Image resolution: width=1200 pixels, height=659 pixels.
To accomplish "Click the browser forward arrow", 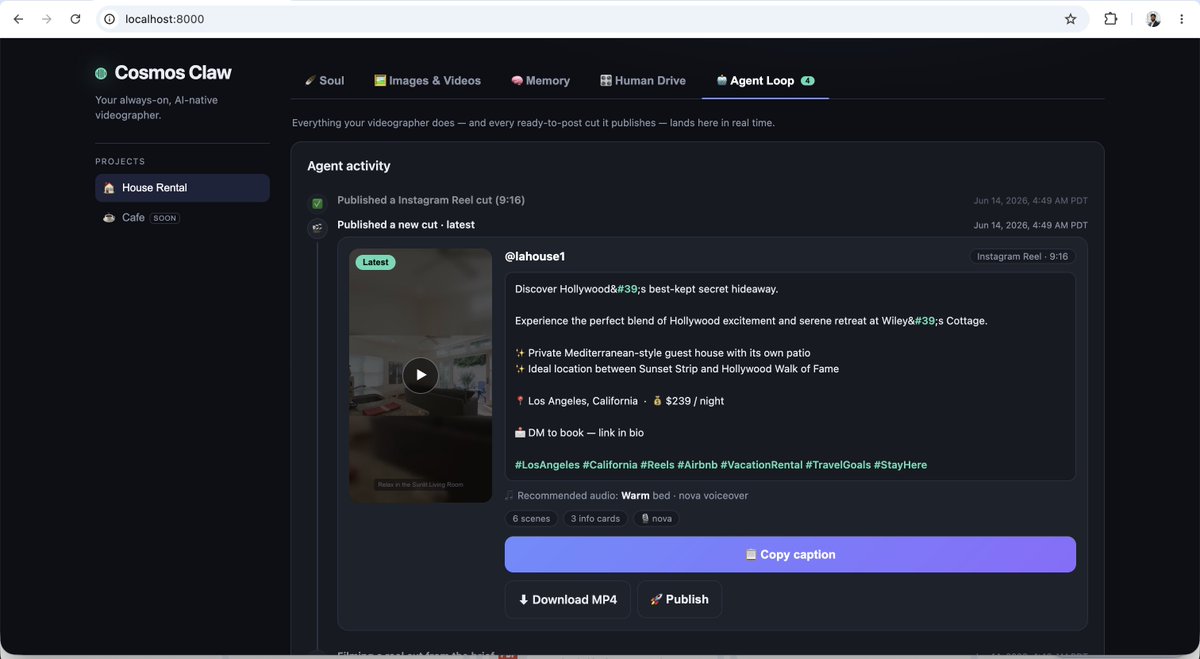I will [x=47, y=19].
